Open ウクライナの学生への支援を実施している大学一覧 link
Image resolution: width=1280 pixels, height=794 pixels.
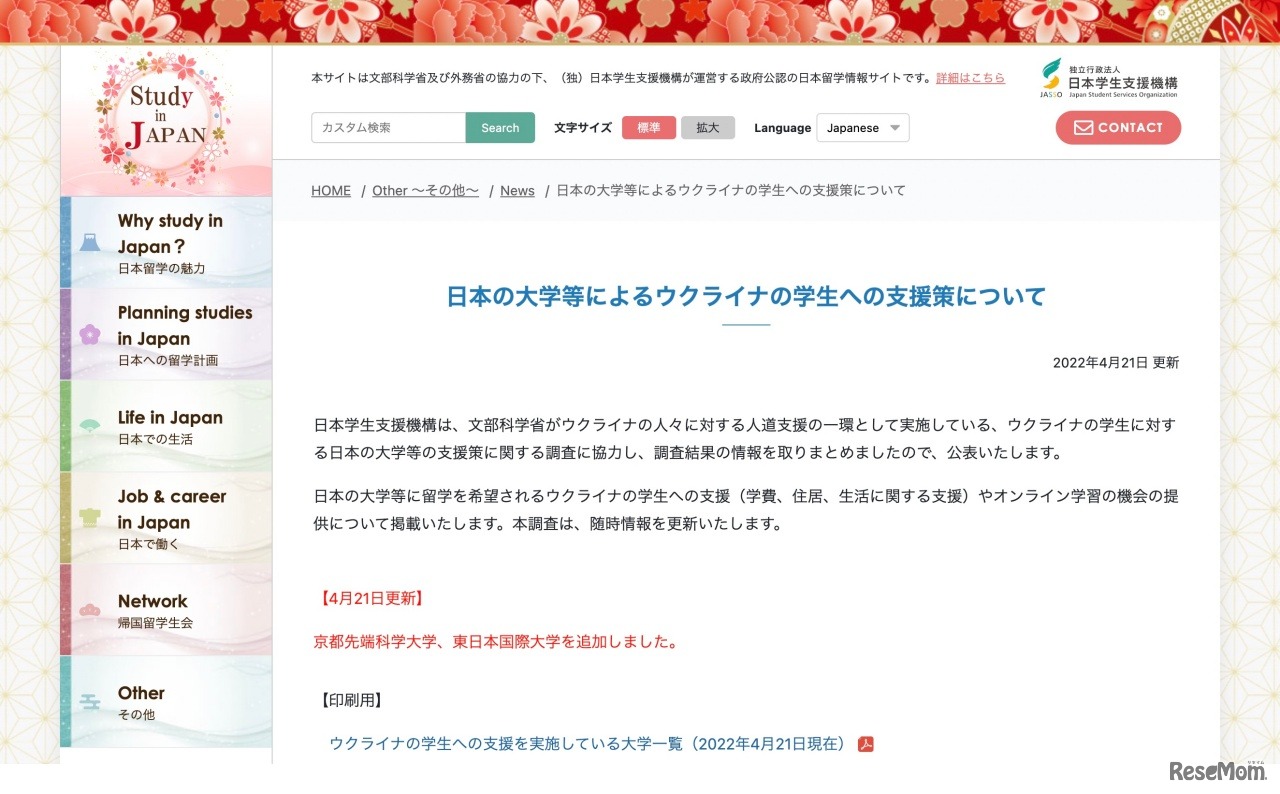click(x=588, y=744)
